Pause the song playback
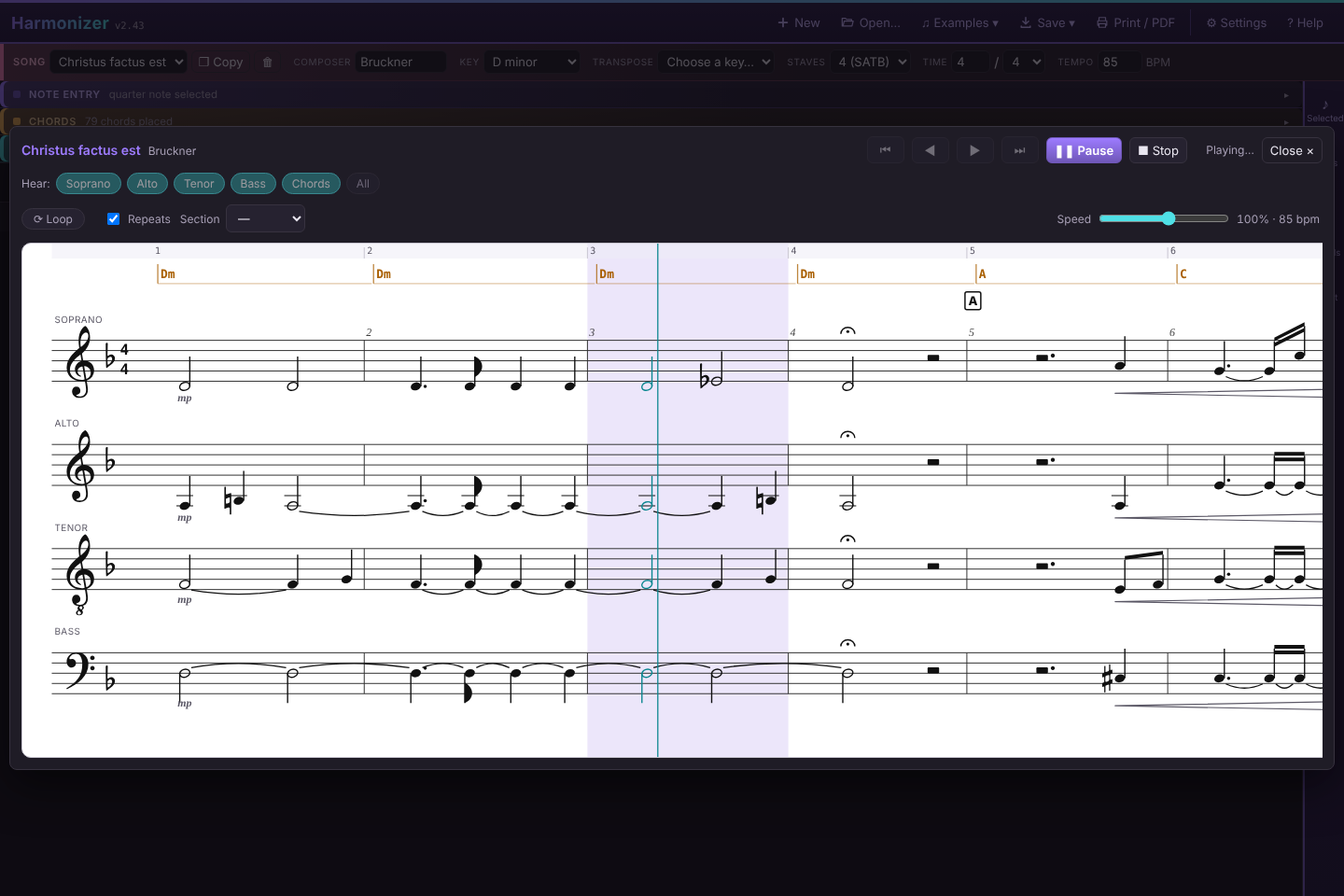 pyautogui.click(x=1084, y=150)
